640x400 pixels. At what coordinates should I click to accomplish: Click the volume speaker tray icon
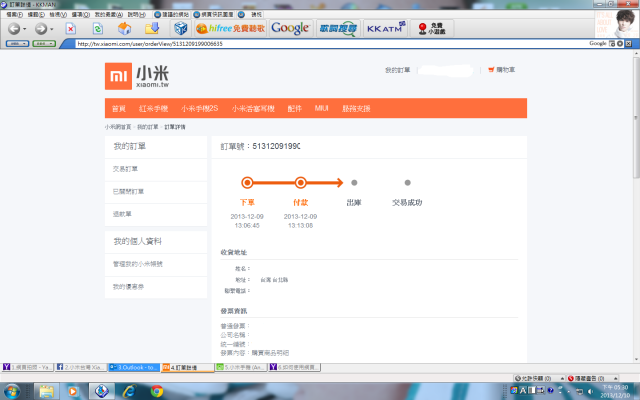[590, 391]
